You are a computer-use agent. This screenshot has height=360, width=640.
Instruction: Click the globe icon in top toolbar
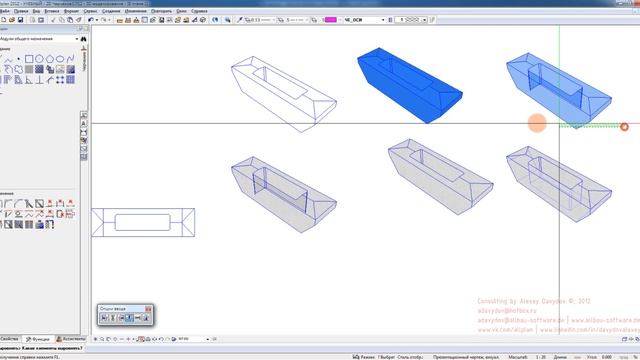tap(215, 20)
